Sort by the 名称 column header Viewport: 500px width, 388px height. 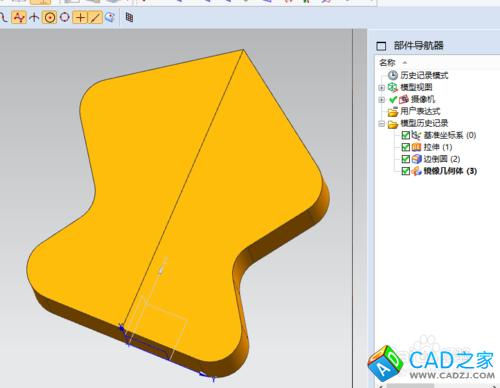point(387,63)
